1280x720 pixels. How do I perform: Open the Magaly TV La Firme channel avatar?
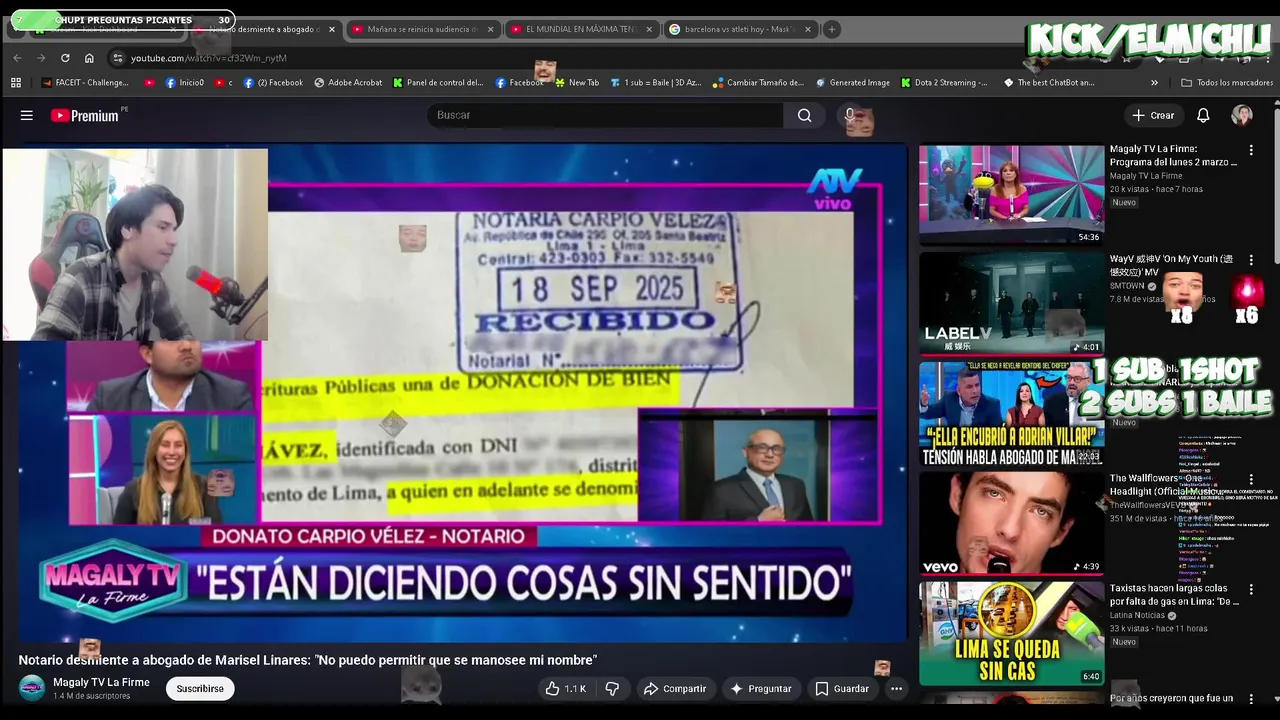[x=32, y=688]
